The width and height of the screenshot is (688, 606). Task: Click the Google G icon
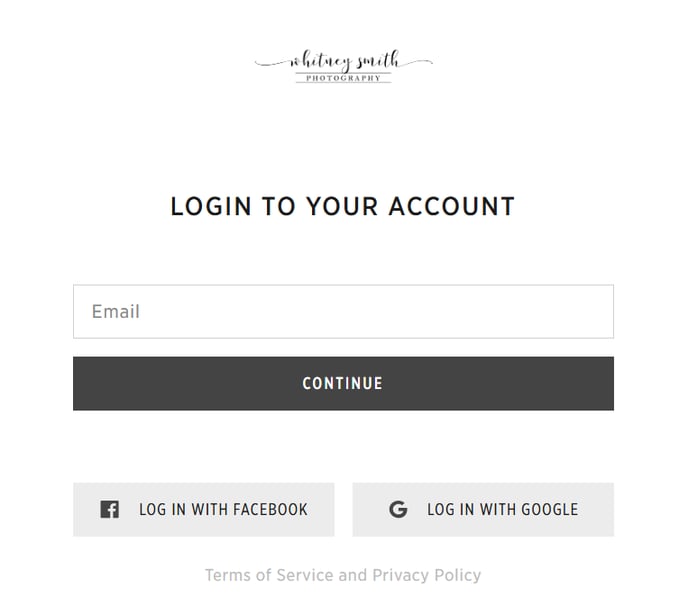(x=398, y=509)
